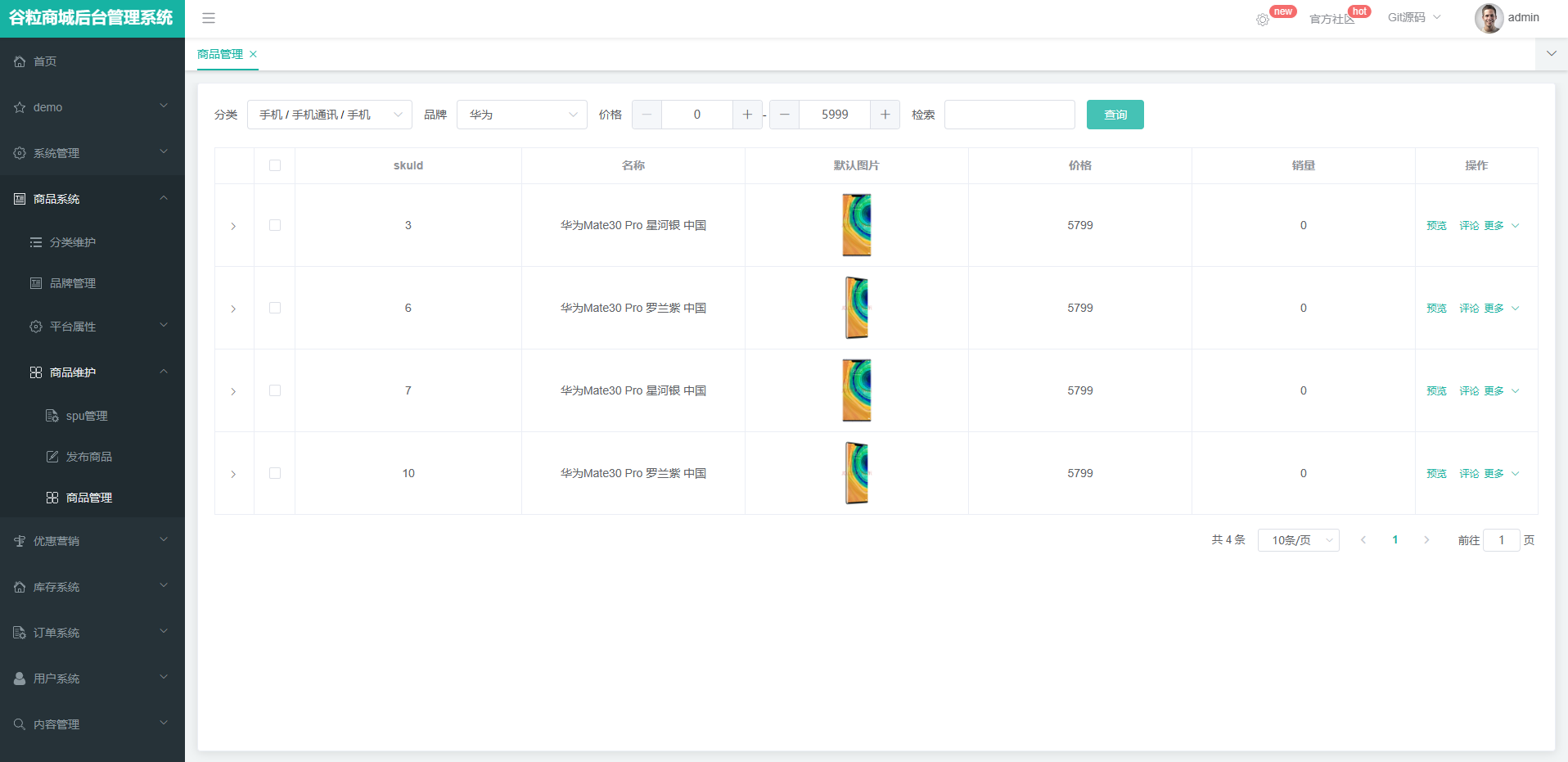The image size is (1568, 762).
Task: Go to 首页 home in sidebar
Action: click(45, 61)
